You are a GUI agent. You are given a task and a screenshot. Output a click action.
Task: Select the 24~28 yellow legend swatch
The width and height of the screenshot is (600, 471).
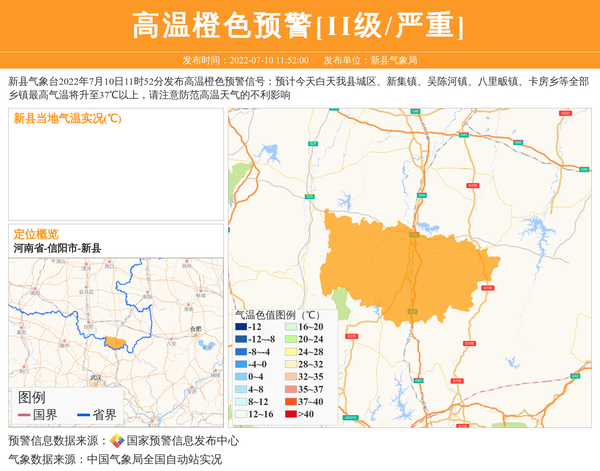pos(291,352)
